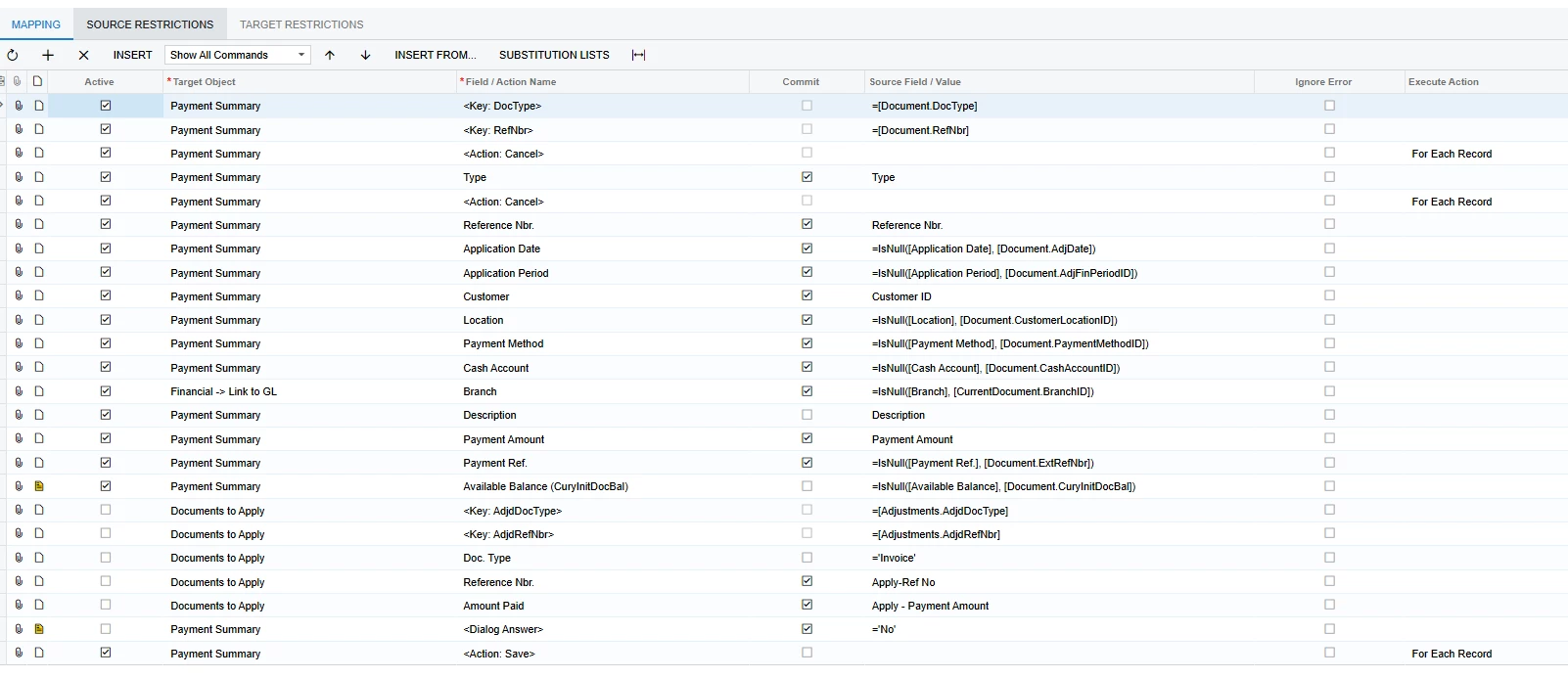Click the Fit to Screen columns icon
1568x679 pixels.
[x=639, y=55]
